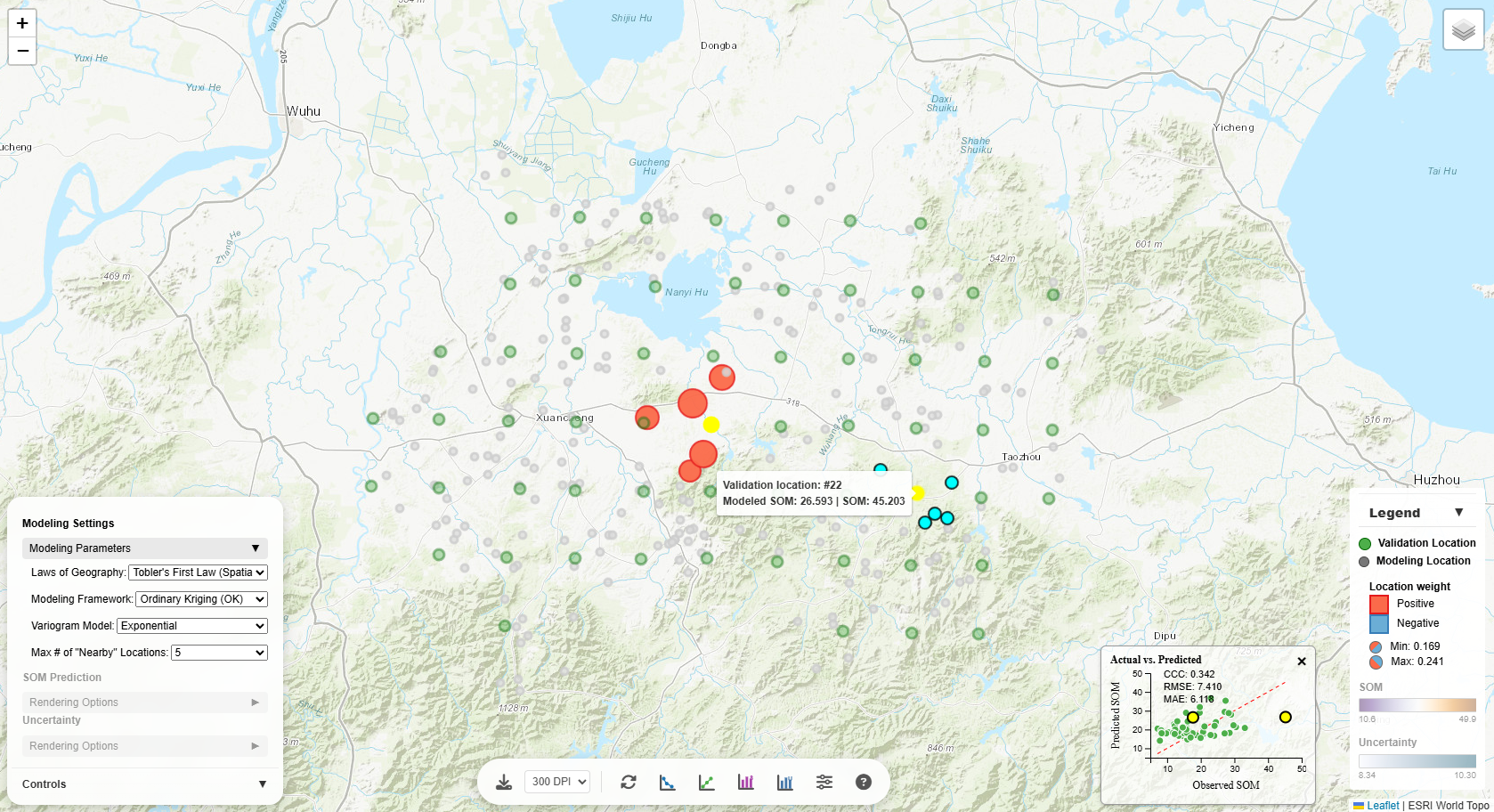Click the SOM color gradient bar

(1417, 705)
